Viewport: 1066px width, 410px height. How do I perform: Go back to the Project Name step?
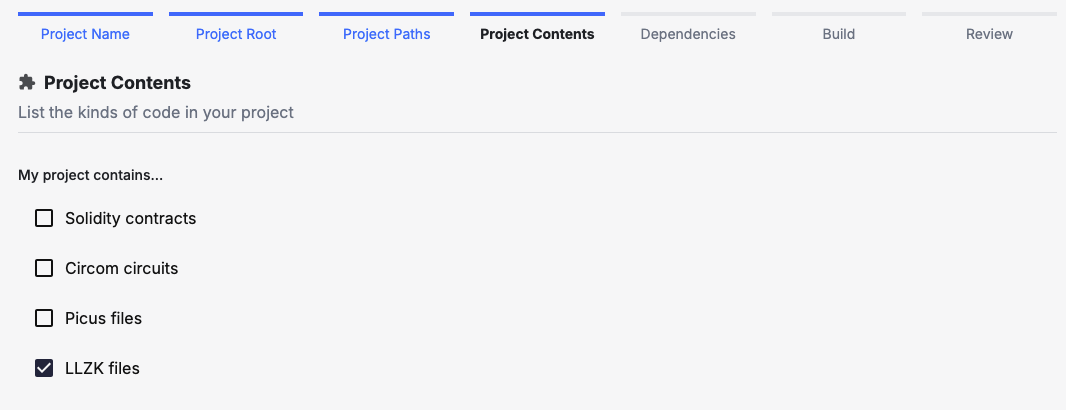tap(85, 34)
